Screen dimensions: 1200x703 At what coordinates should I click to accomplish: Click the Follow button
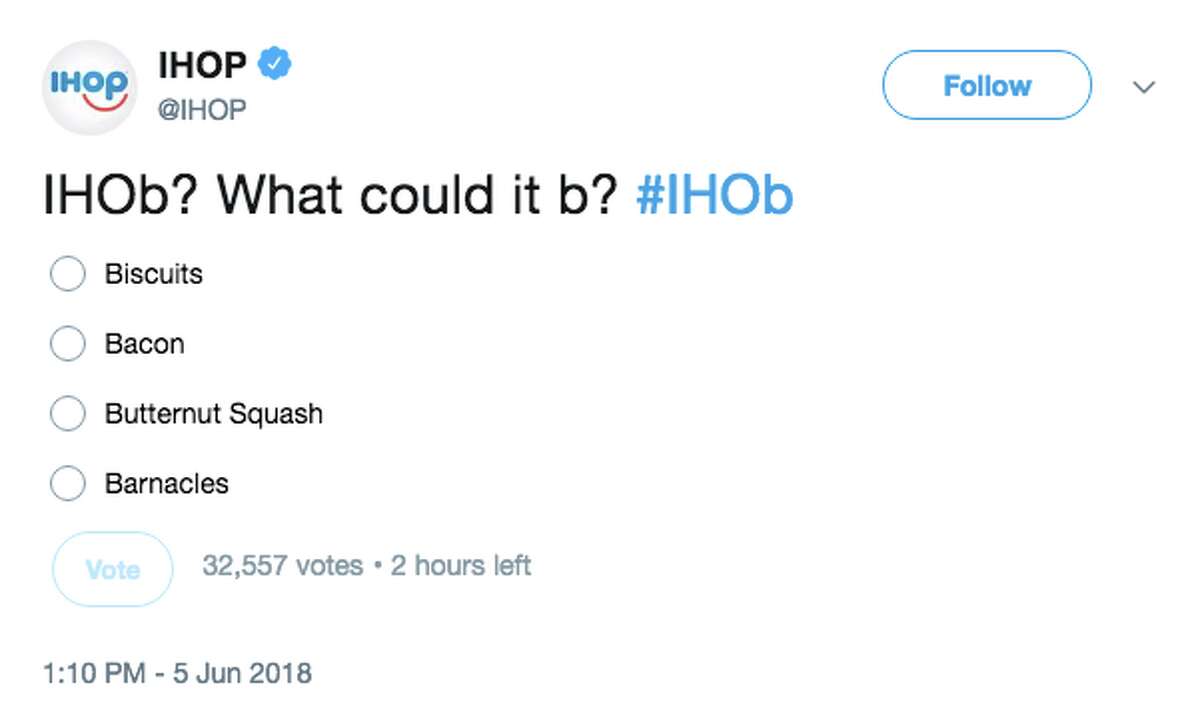pos(986,86)
